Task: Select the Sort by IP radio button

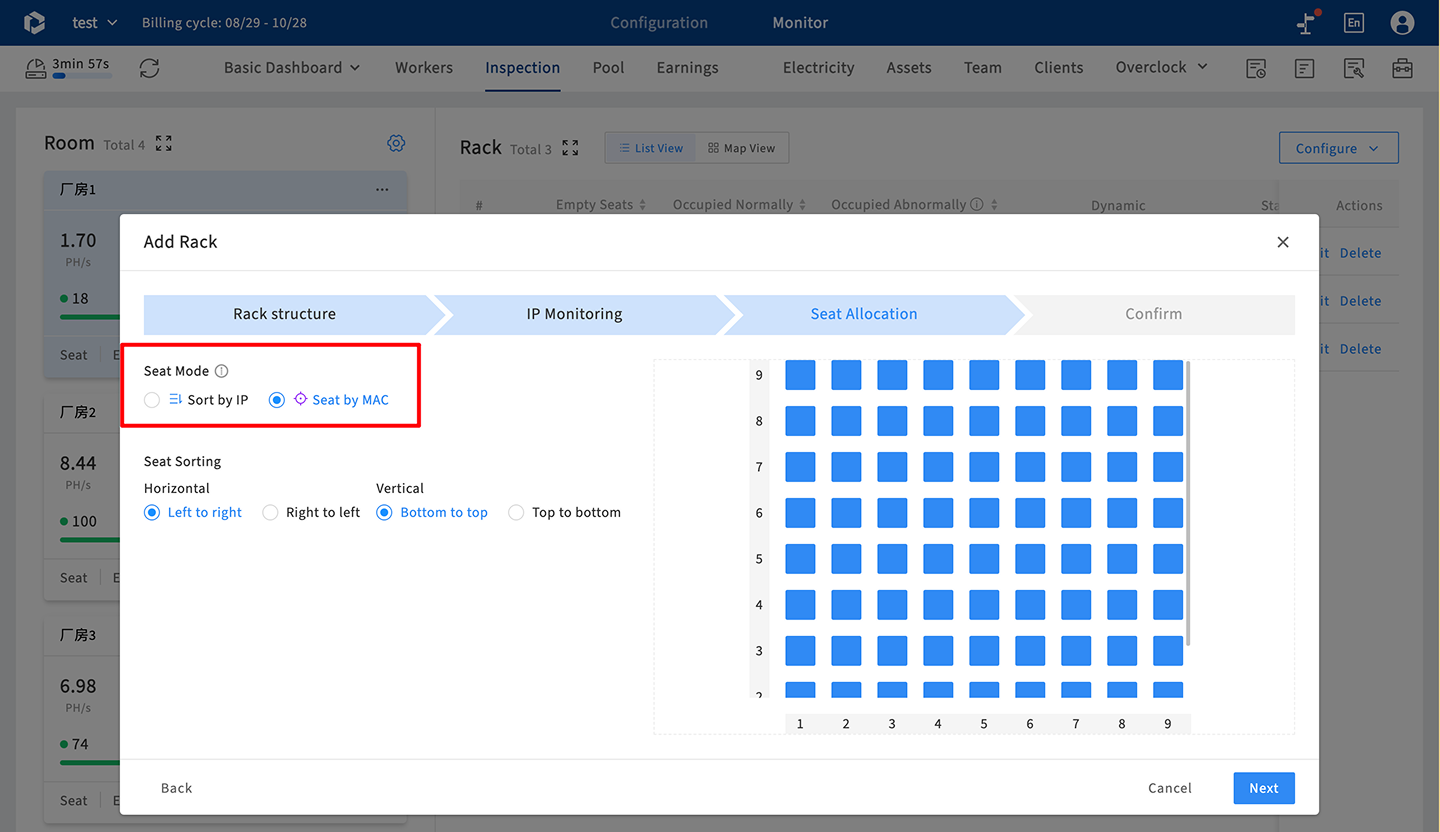Action: [152, 400]
